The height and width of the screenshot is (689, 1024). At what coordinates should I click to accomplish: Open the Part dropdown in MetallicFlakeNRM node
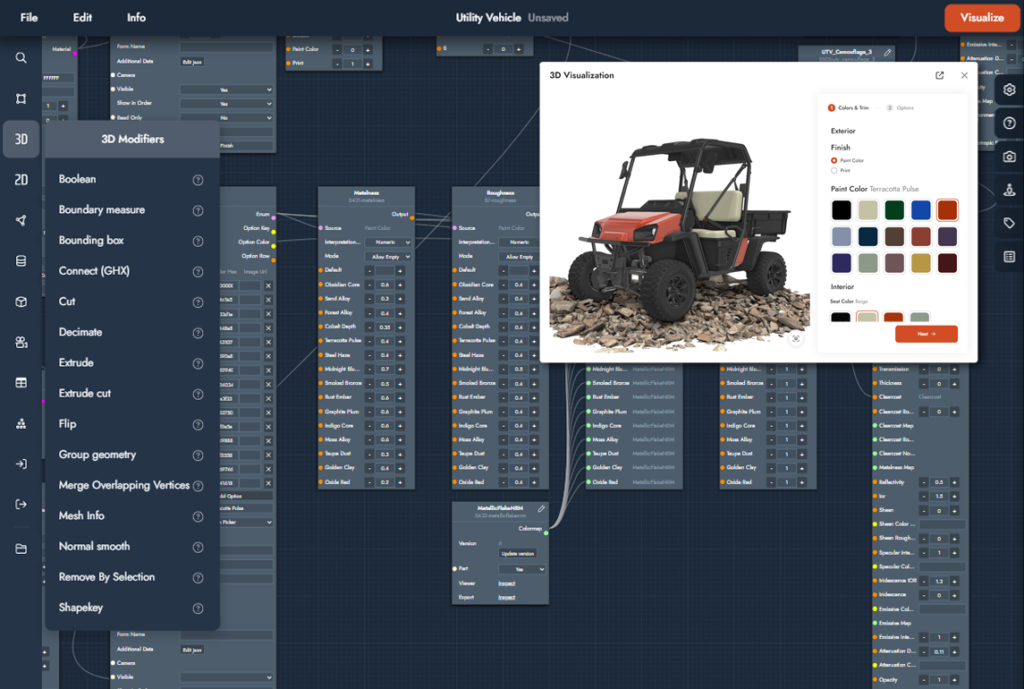coord(522,569)
